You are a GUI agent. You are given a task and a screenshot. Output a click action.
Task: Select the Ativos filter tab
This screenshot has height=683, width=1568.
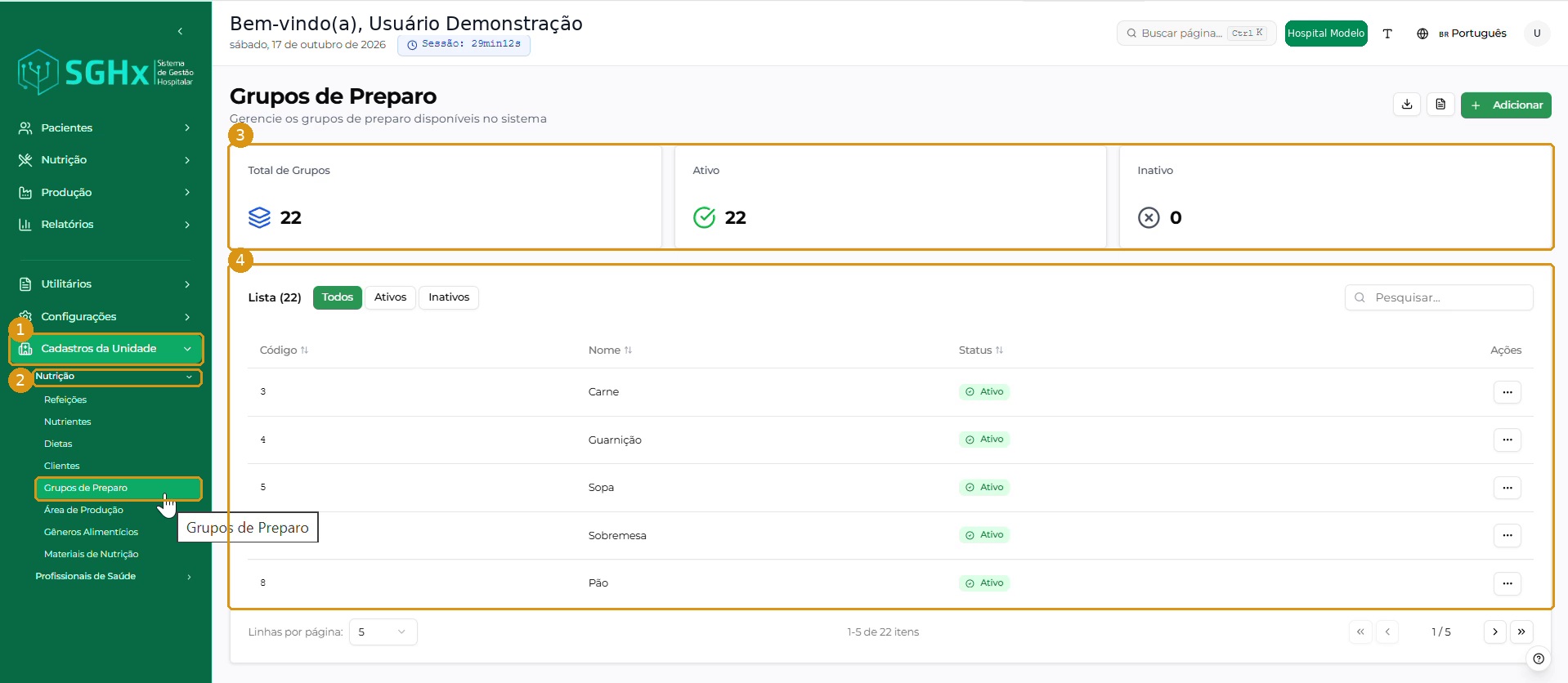coord(390,297)
